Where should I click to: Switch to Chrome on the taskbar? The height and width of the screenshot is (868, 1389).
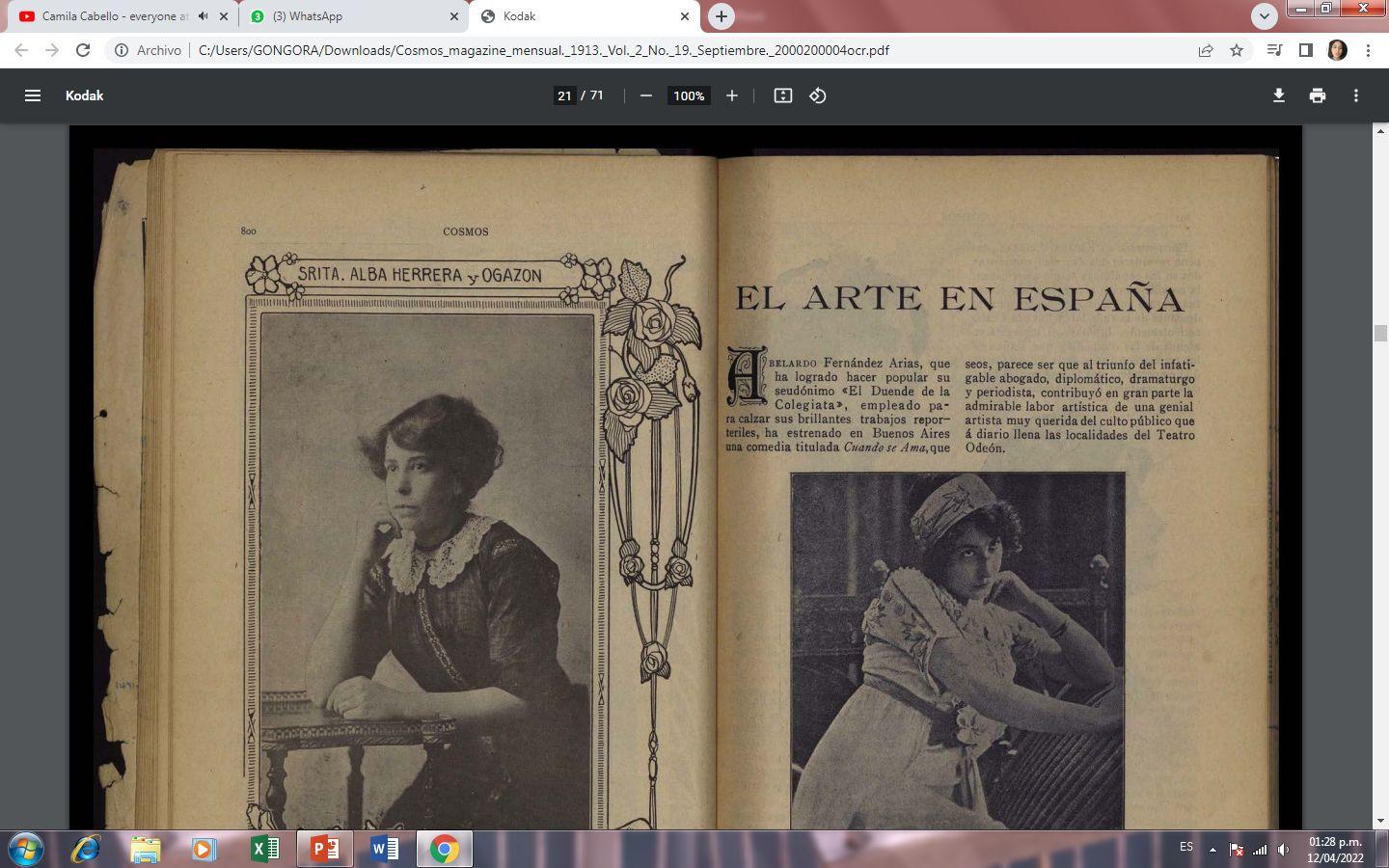[445, 849]
